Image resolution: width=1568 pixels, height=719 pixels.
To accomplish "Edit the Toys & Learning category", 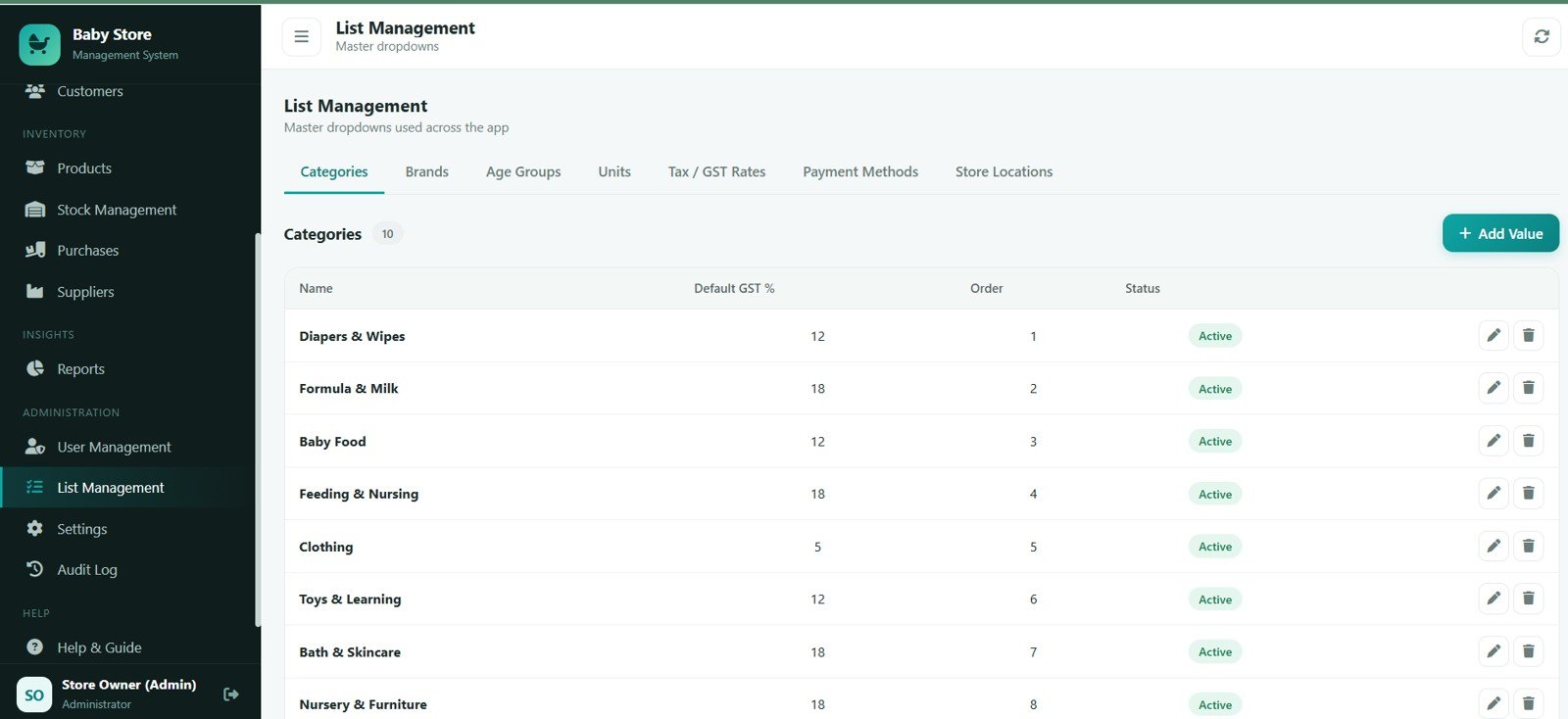I will click(x=1494, y=599).
